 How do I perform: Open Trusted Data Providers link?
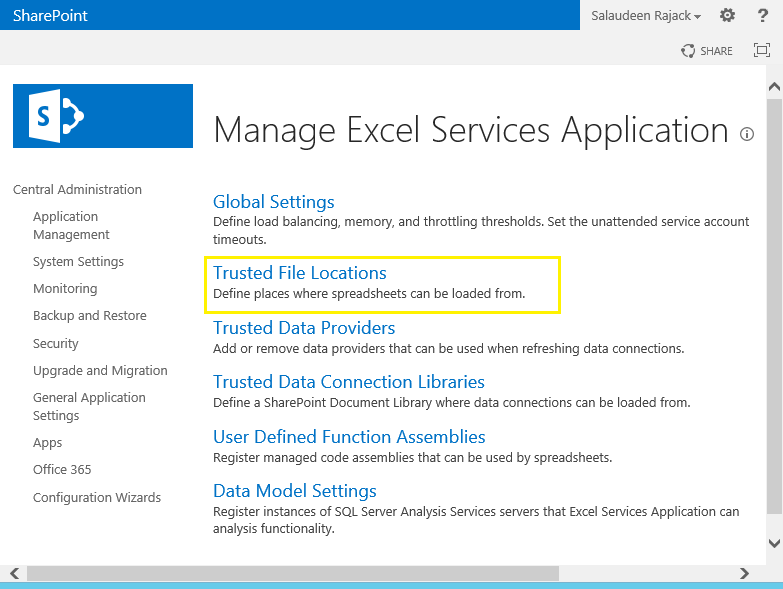point(304,328)
